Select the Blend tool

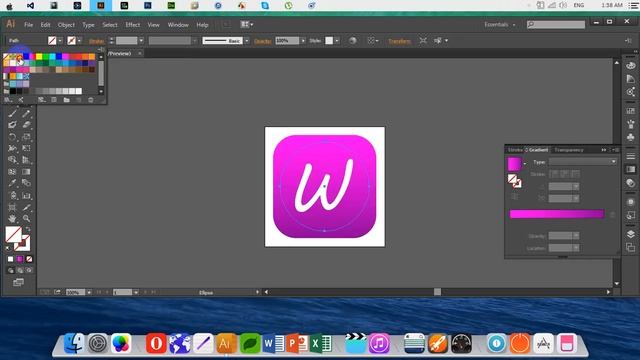pyautogui.click(x=26, y=183)
